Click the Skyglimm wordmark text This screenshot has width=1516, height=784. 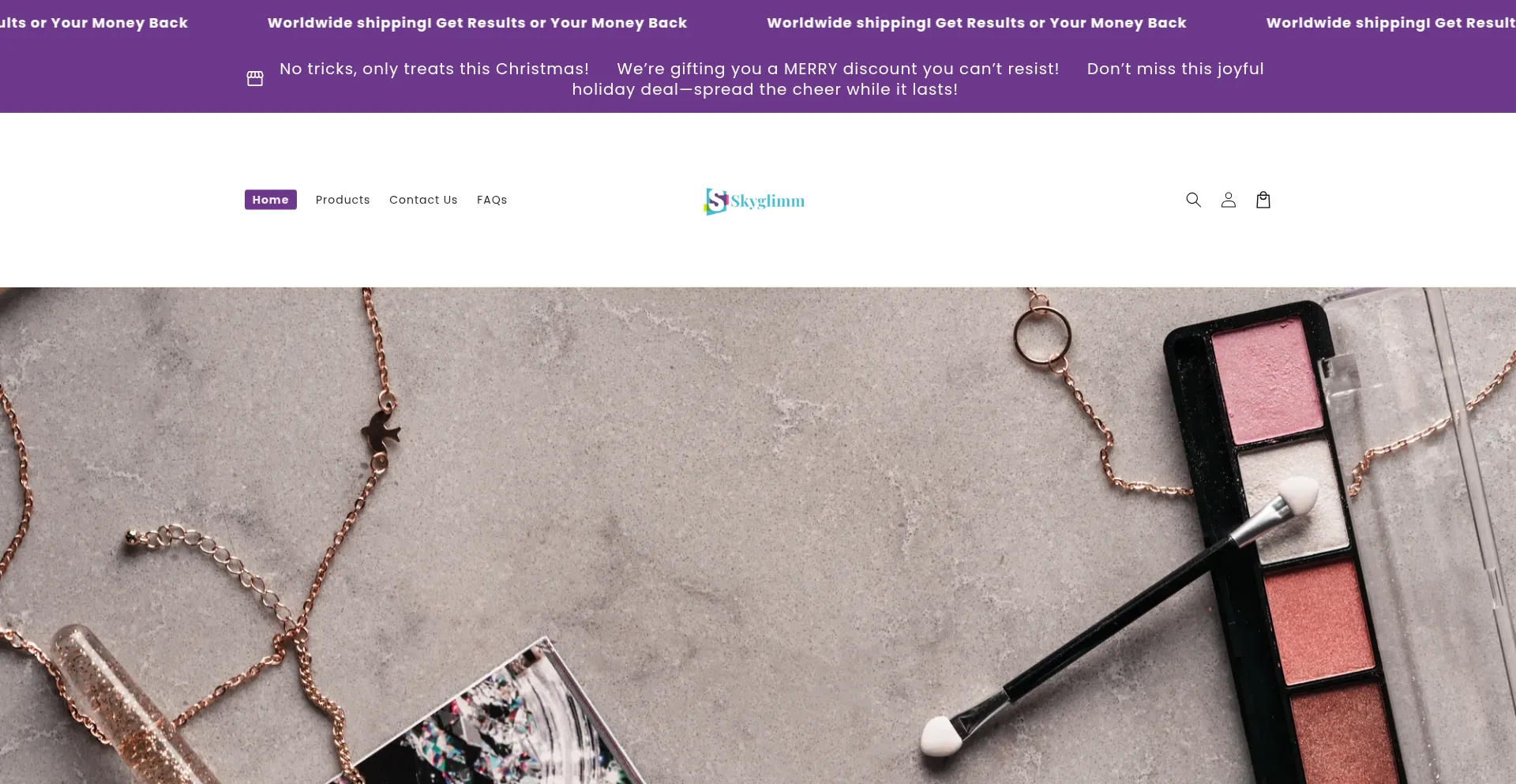tap(767, 201)
